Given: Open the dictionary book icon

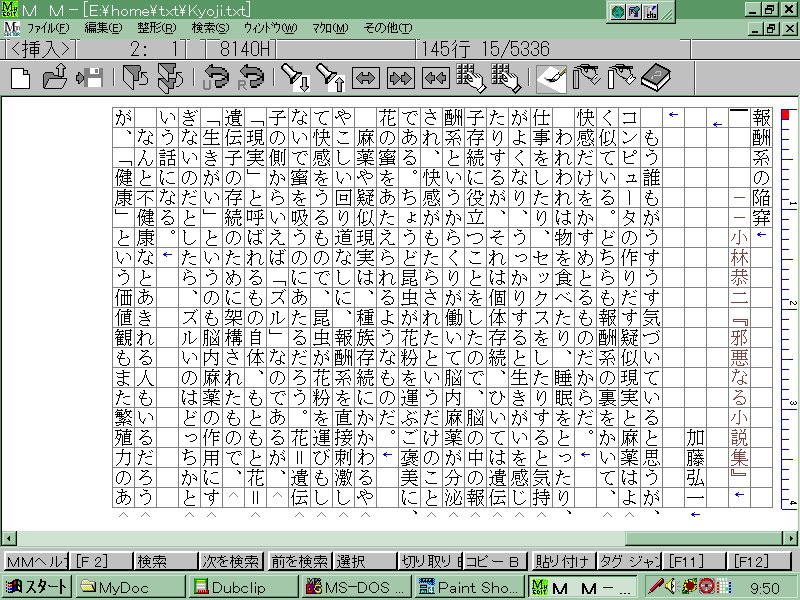Looking at the screenshot, I should click(x=656, y=78).
